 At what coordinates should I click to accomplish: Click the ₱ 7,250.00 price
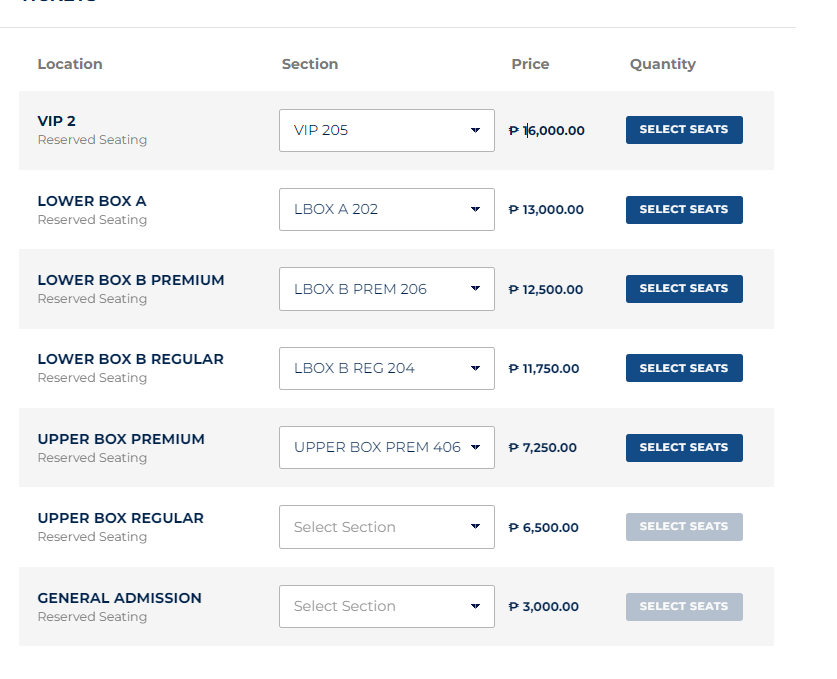tap(543, 448)
